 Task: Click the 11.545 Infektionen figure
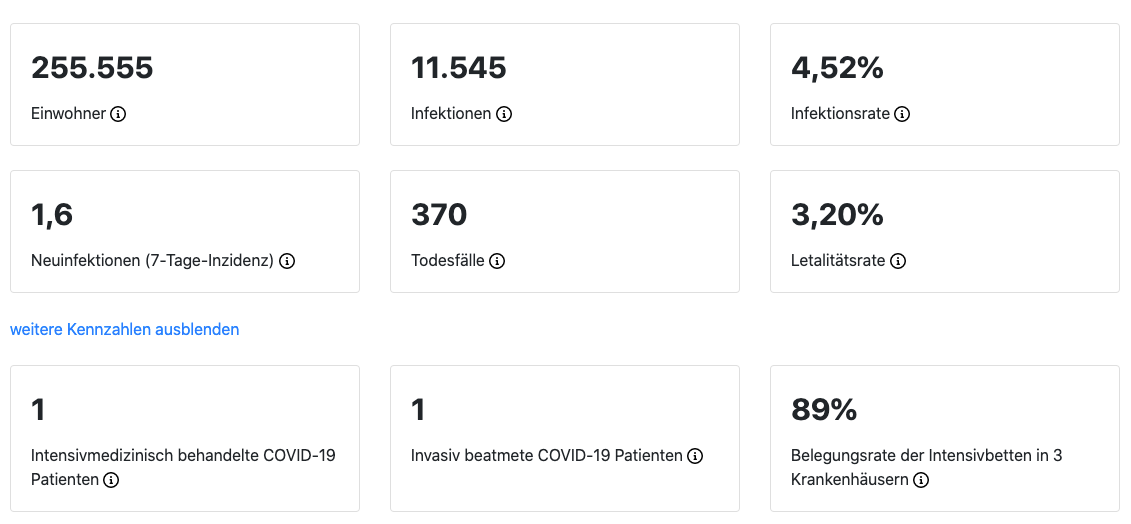[x=459, y=68]
